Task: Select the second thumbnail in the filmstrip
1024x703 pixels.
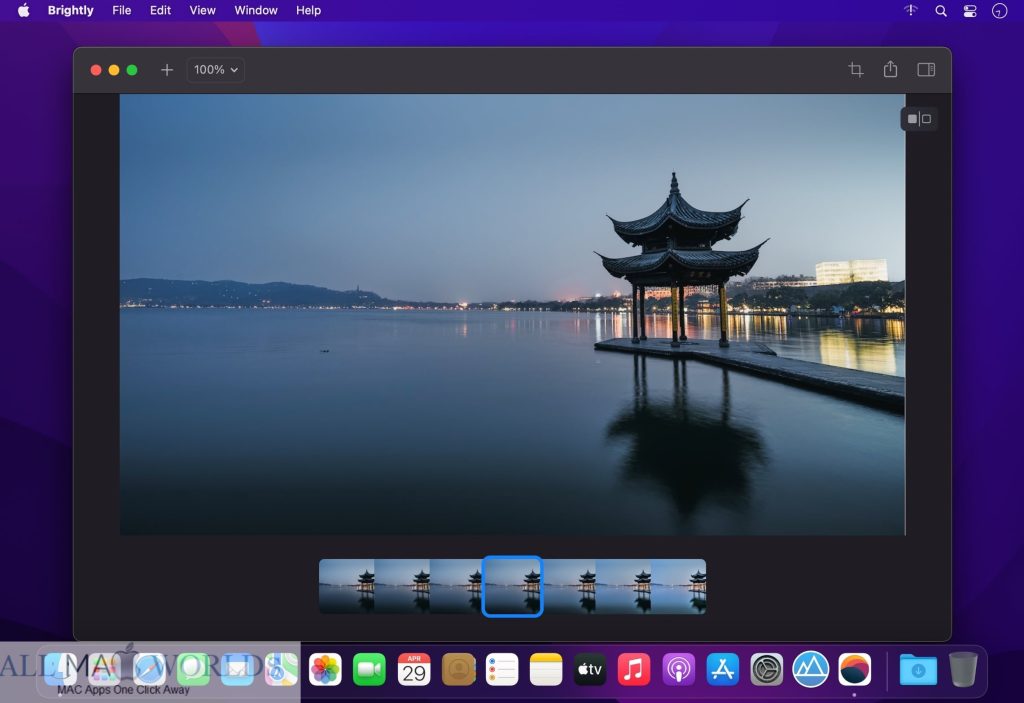Action: click(x=402, y=586)
